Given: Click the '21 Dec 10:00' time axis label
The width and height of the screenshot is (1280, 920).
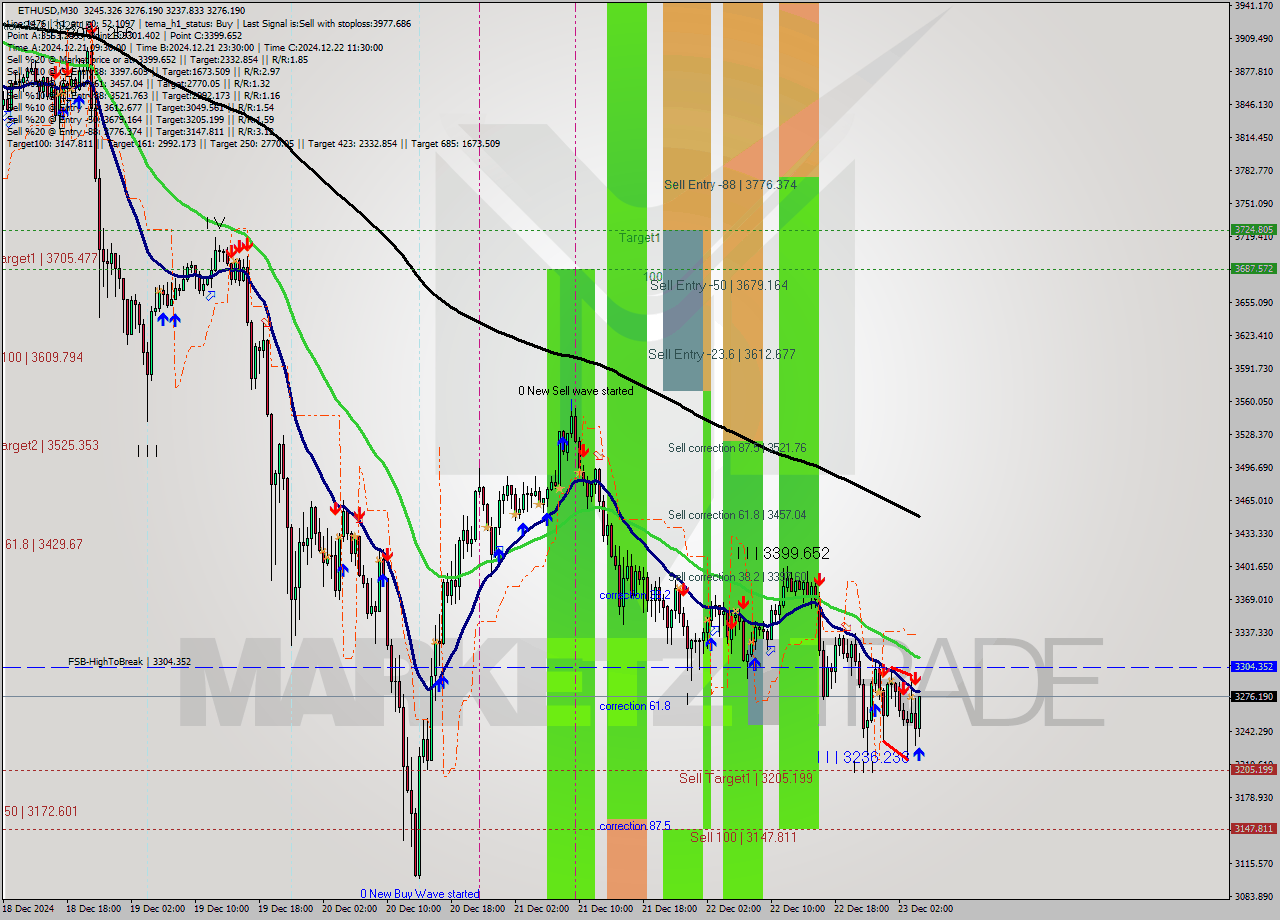Looking at the screenshot, I should click(607, 909).
